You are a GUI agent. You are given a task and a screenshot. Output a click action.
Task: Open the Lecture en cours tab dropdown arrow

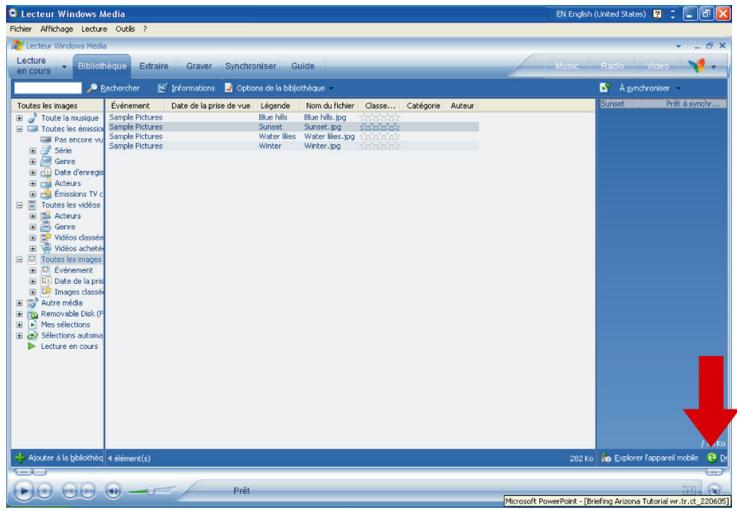pos(64,67)
